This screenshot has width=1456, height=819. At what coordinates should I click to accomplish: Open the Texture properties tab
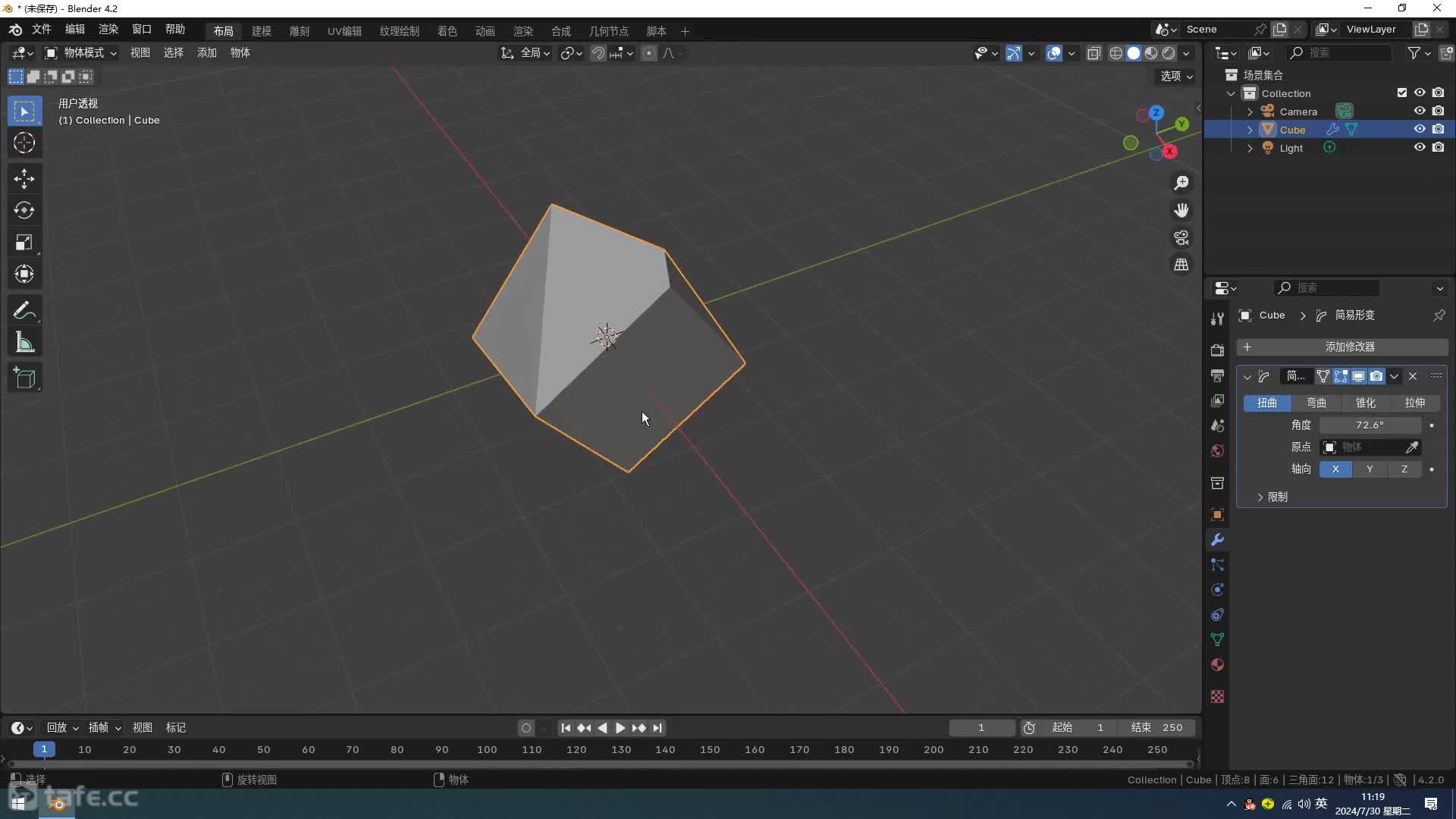click(1217, 696)
